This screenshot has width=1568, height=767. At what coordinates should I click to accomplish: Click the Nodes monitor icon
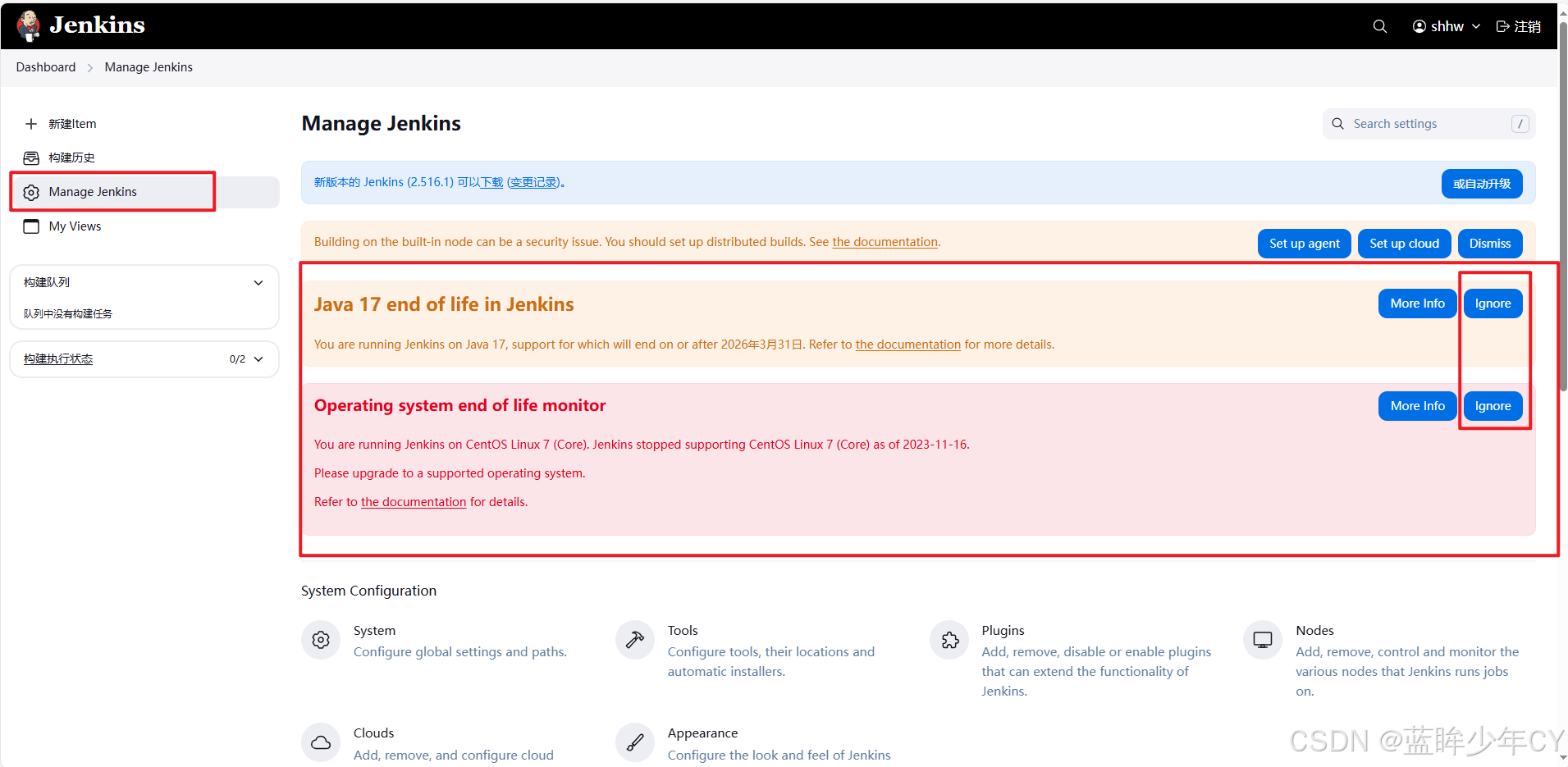tap(1263, 640)
